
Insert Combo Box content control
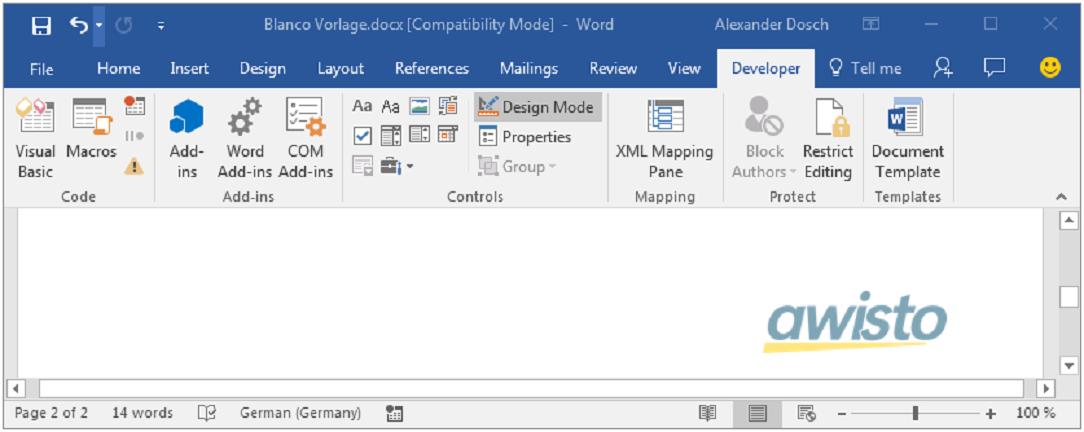click(391, 135)
